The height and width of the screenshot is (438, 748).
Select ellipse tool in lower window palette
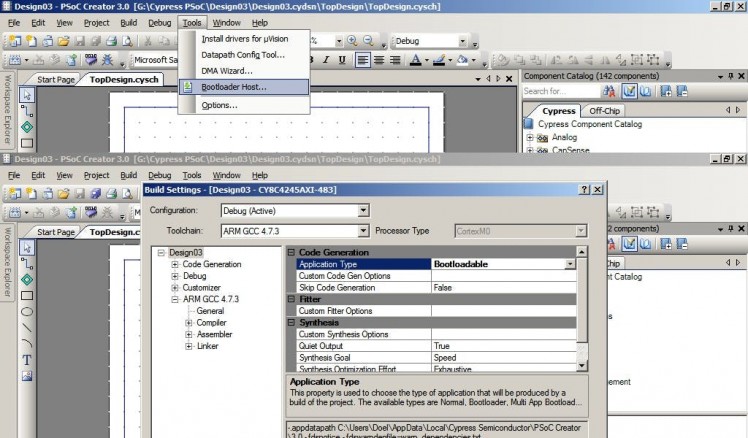(x=27, y=312)
